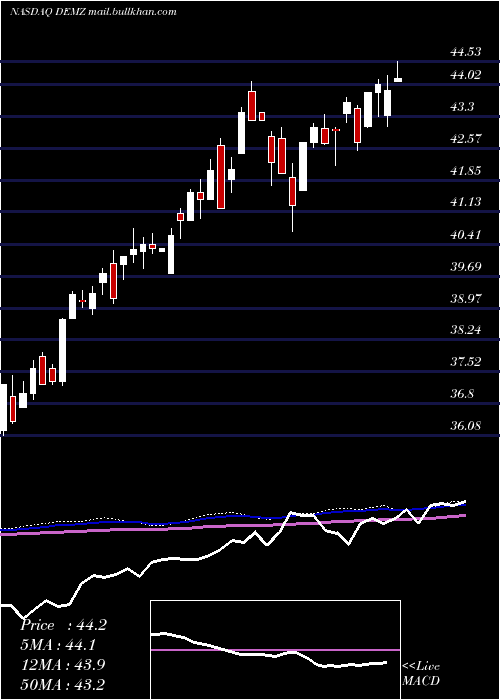Image resolution: width=500 pixels, height=700 pixels.
Task: Click the 38.97 price axis label
Action: click(x=466, y=298)
